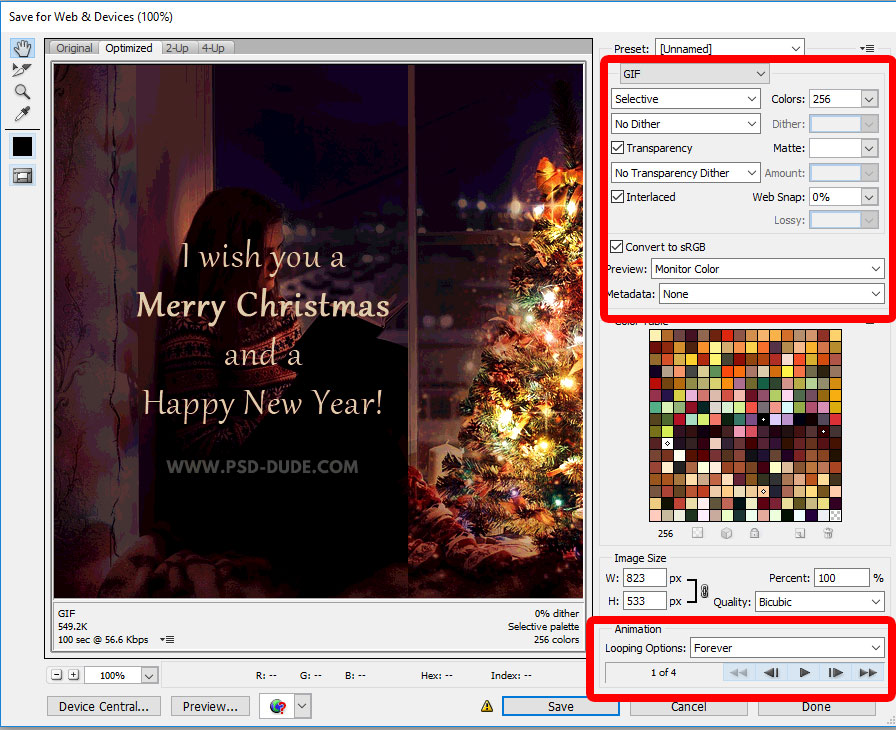The width and height of the screenshot is (896, 730).
Task: Uncheck the Transparency checkbox
Action: pos(618,148)
